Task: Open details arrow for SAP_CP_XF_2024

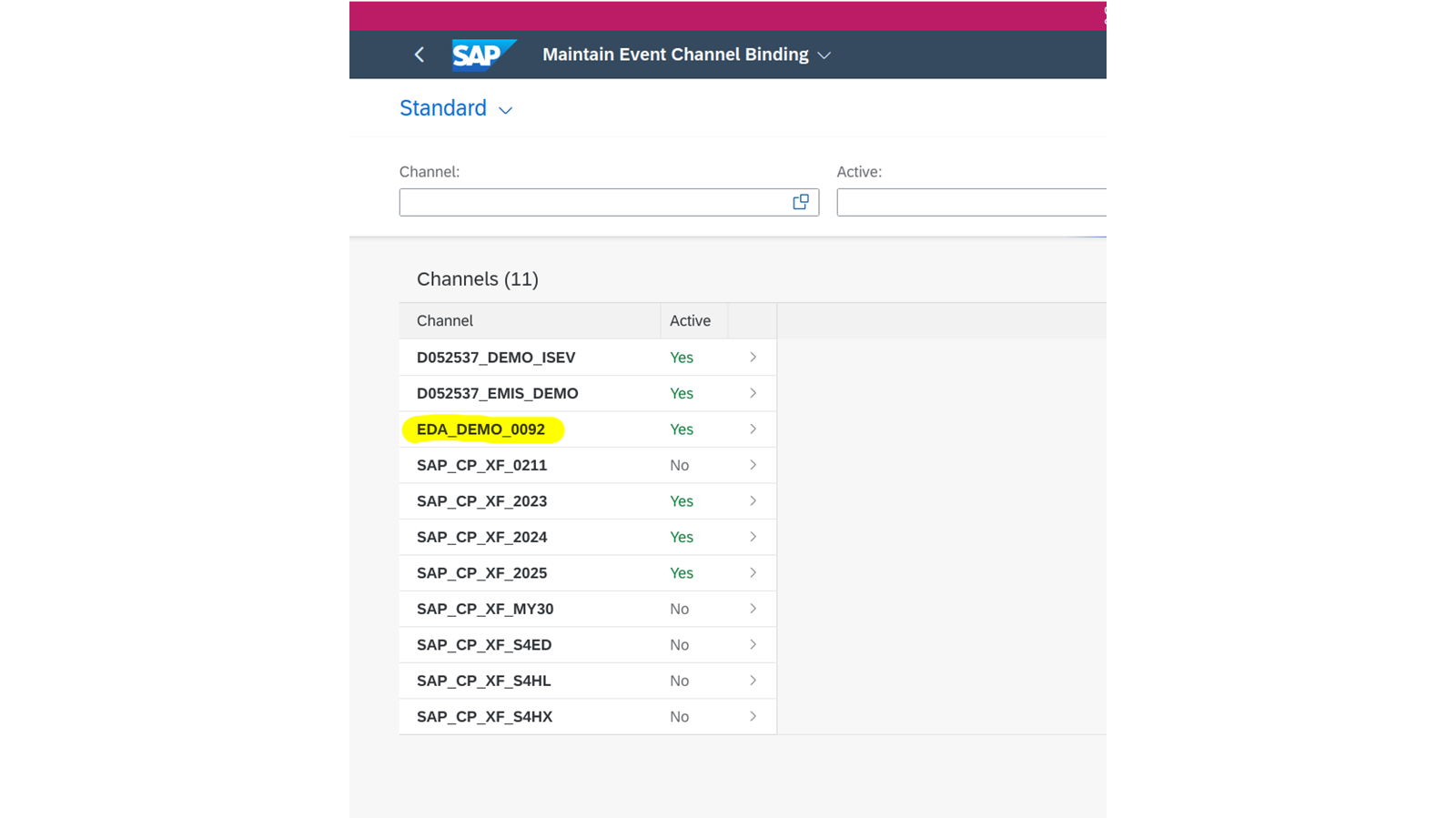Action: click(x=753, y=537)
